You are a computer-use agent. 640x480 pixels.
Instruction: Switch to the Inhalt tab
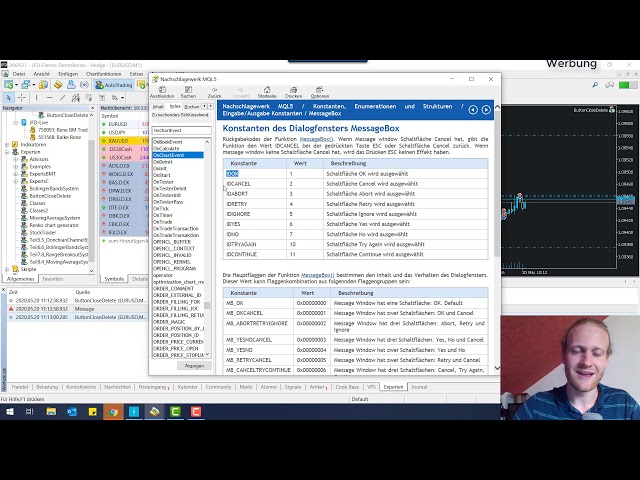pos(158,106)
